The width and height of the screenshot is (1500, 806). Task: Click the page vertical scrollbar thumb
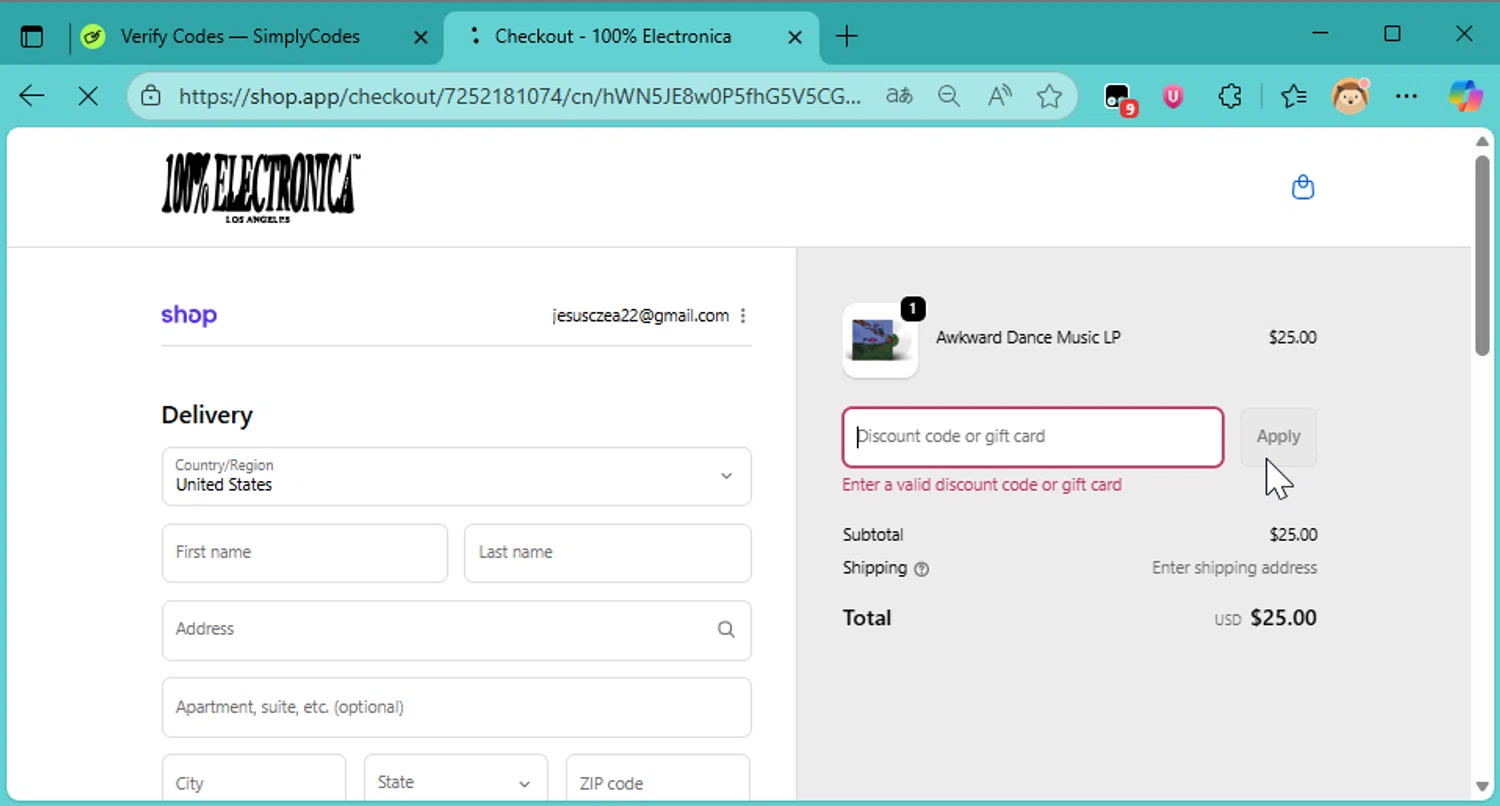pyautogui.click(x=1482, y=255)
